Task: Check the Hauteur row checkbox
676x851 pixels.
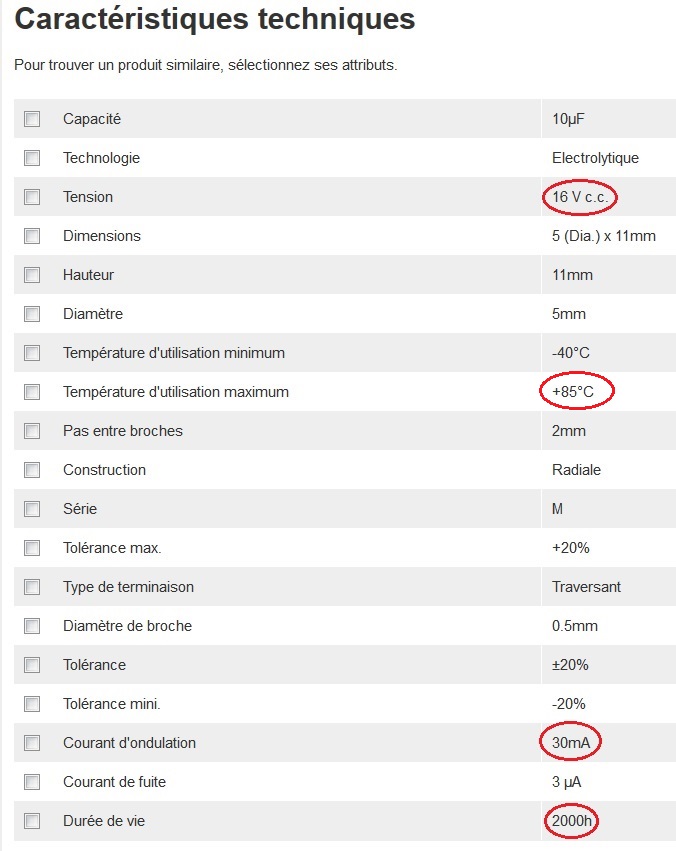Action: click(x=32, y=275)
